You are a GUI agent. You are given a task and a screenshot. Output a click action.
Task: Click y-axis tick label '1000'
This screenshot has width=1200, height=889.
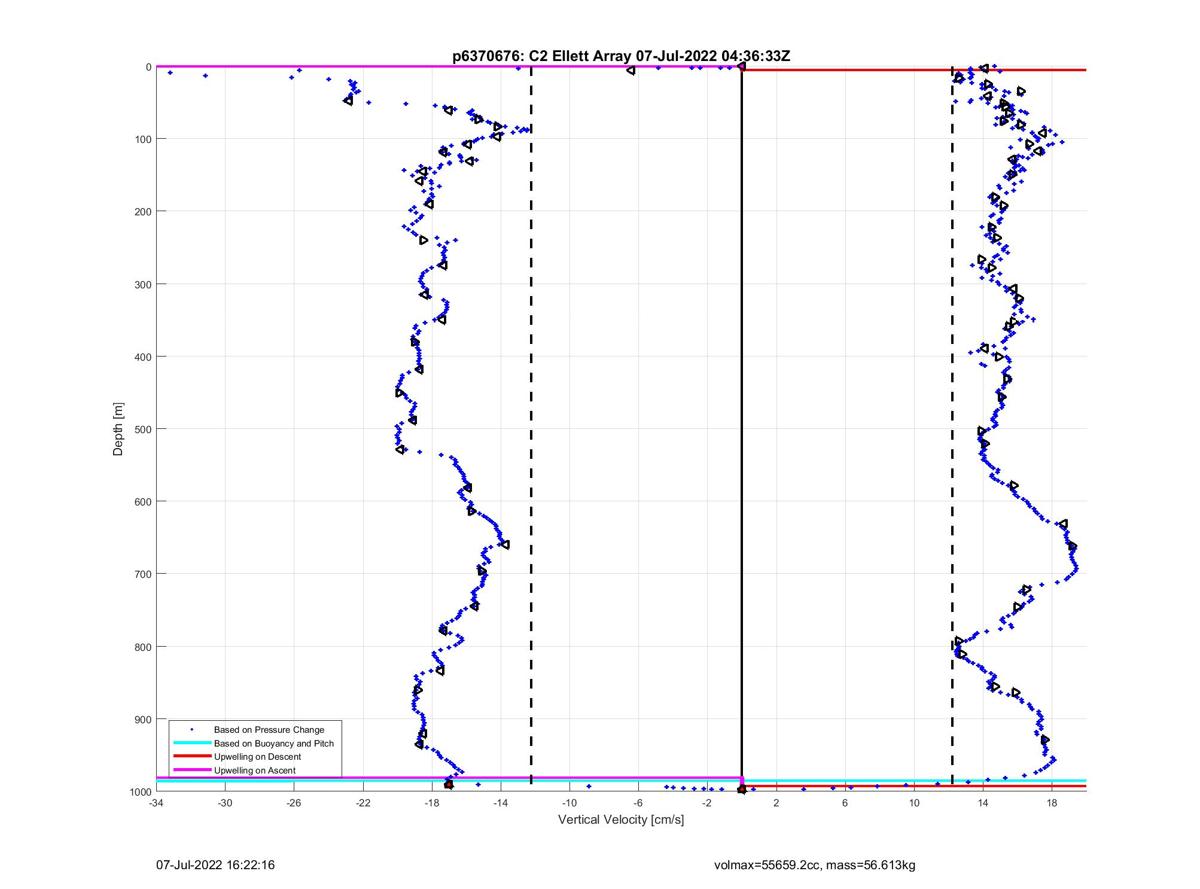pyautogui.click(x=139, y=791)
